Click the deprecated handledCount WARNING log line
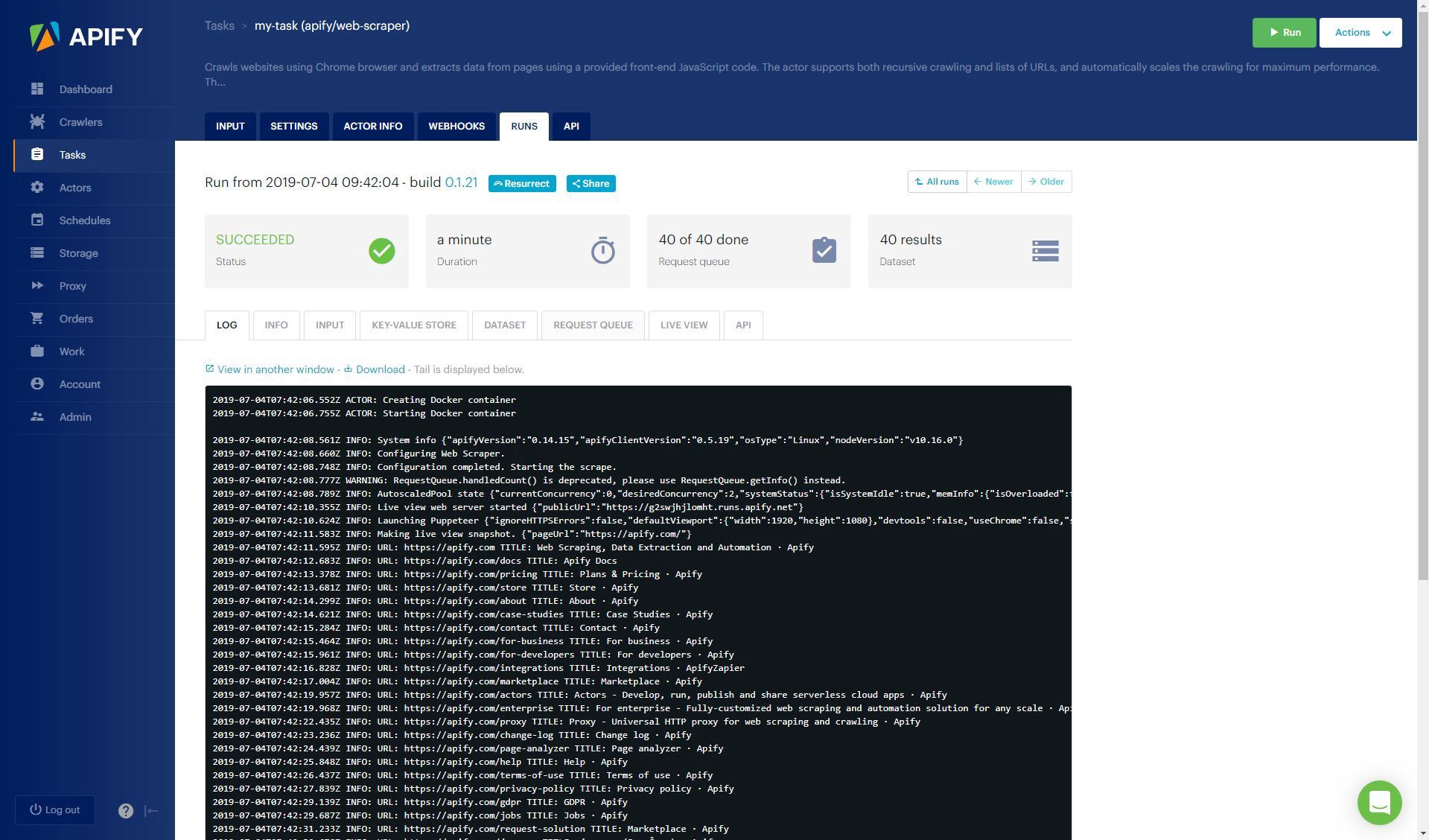1429x840 pixels. (529, 480)
